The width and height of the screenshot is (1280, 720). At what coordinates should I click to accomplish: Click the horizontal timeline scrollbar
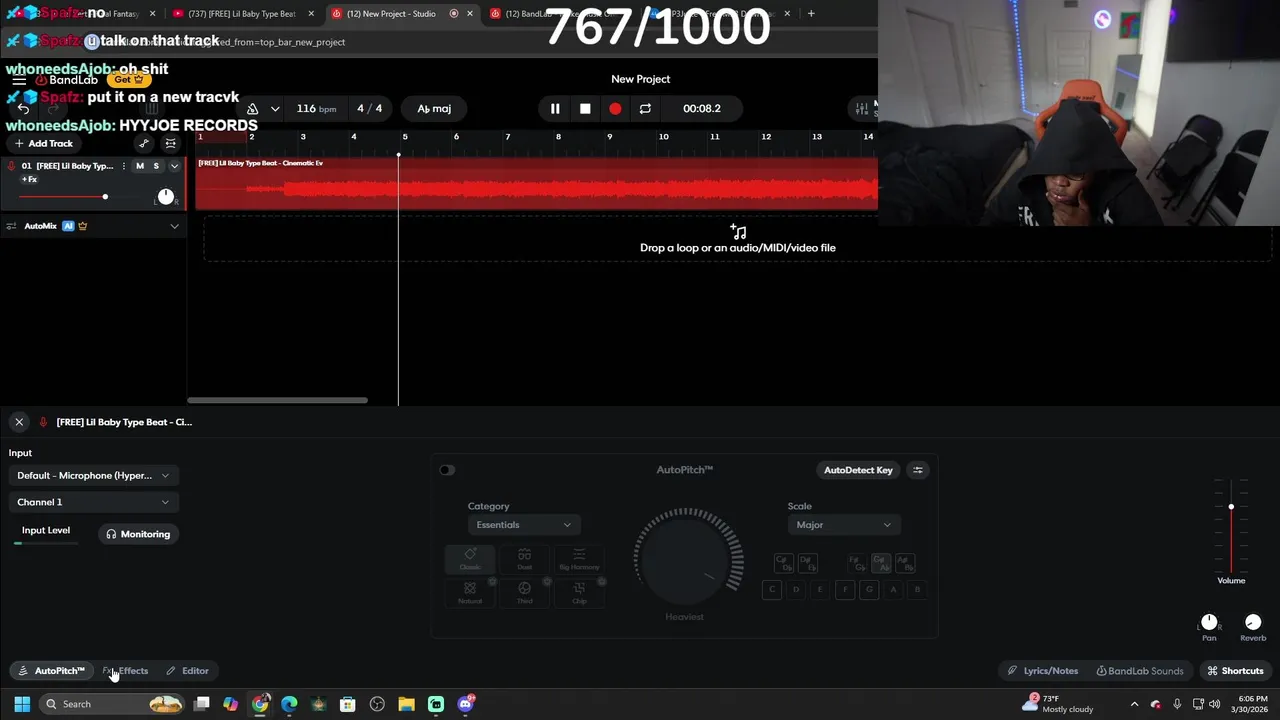click(277, 400)
